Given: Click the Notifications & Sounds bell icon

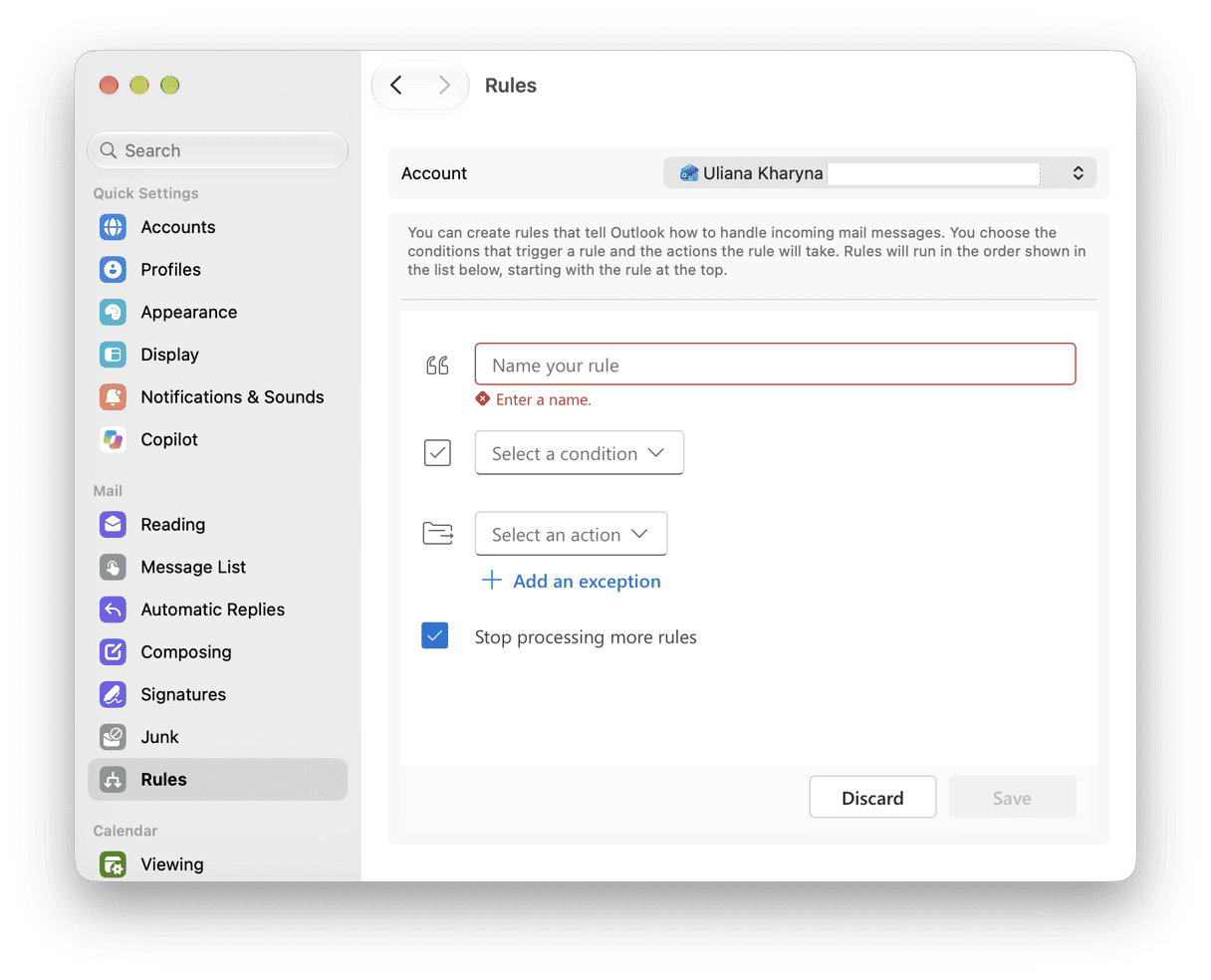Looking at the screenshot, I should (x=113, y=397).
